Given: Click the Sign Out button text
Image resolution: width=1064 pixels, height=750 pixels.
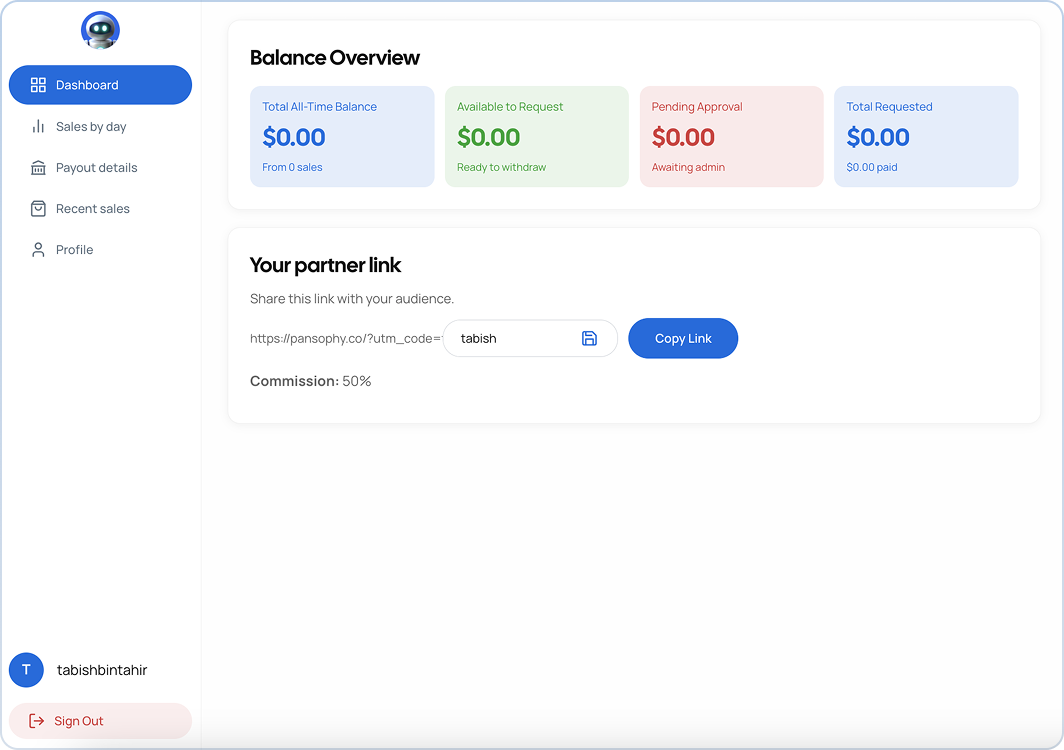Looking at the screenshot, I should [x=79, y=721].
